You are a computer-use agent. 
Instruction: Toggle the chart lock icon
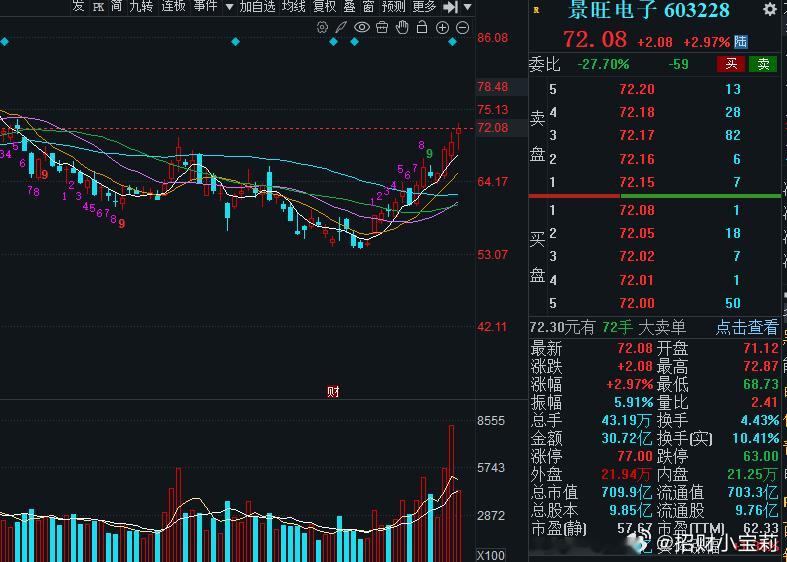(422, 28)
